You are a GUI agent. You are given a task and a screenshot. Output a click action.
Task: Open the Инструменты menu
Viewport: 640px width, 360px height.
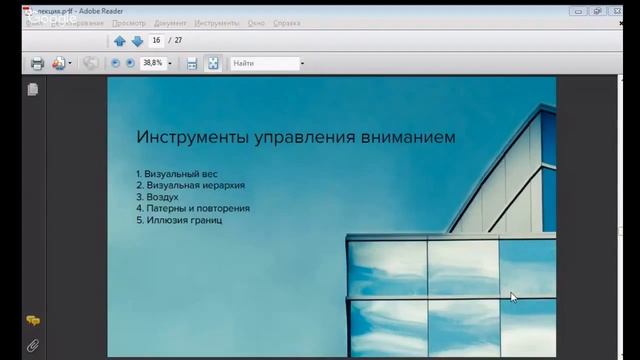point(217,23)
